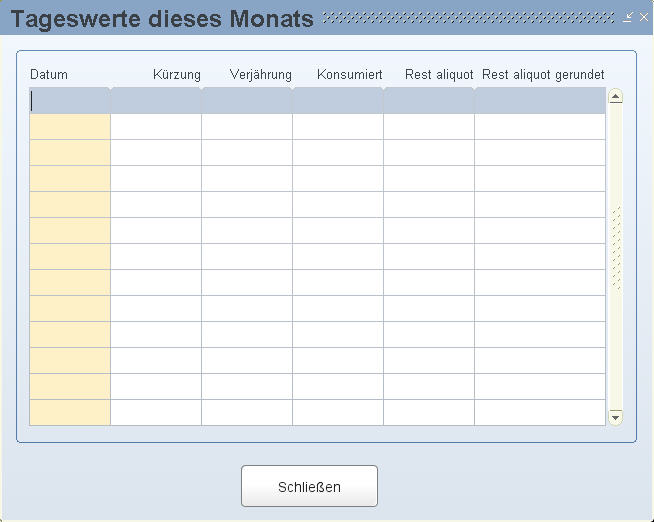The width and height of the screenshot is (654, 522).
Task: Click the first row Verjährung cell
Action: coord(247,101)
